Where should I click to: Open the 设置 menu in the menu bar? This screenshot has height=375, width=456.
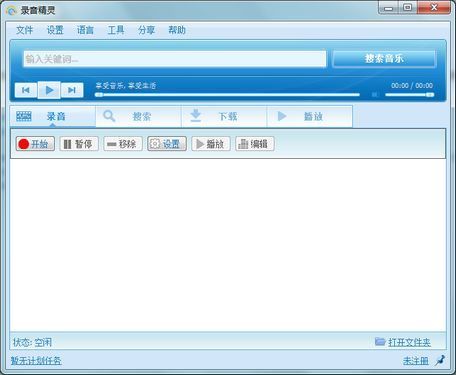coord(55,30)
